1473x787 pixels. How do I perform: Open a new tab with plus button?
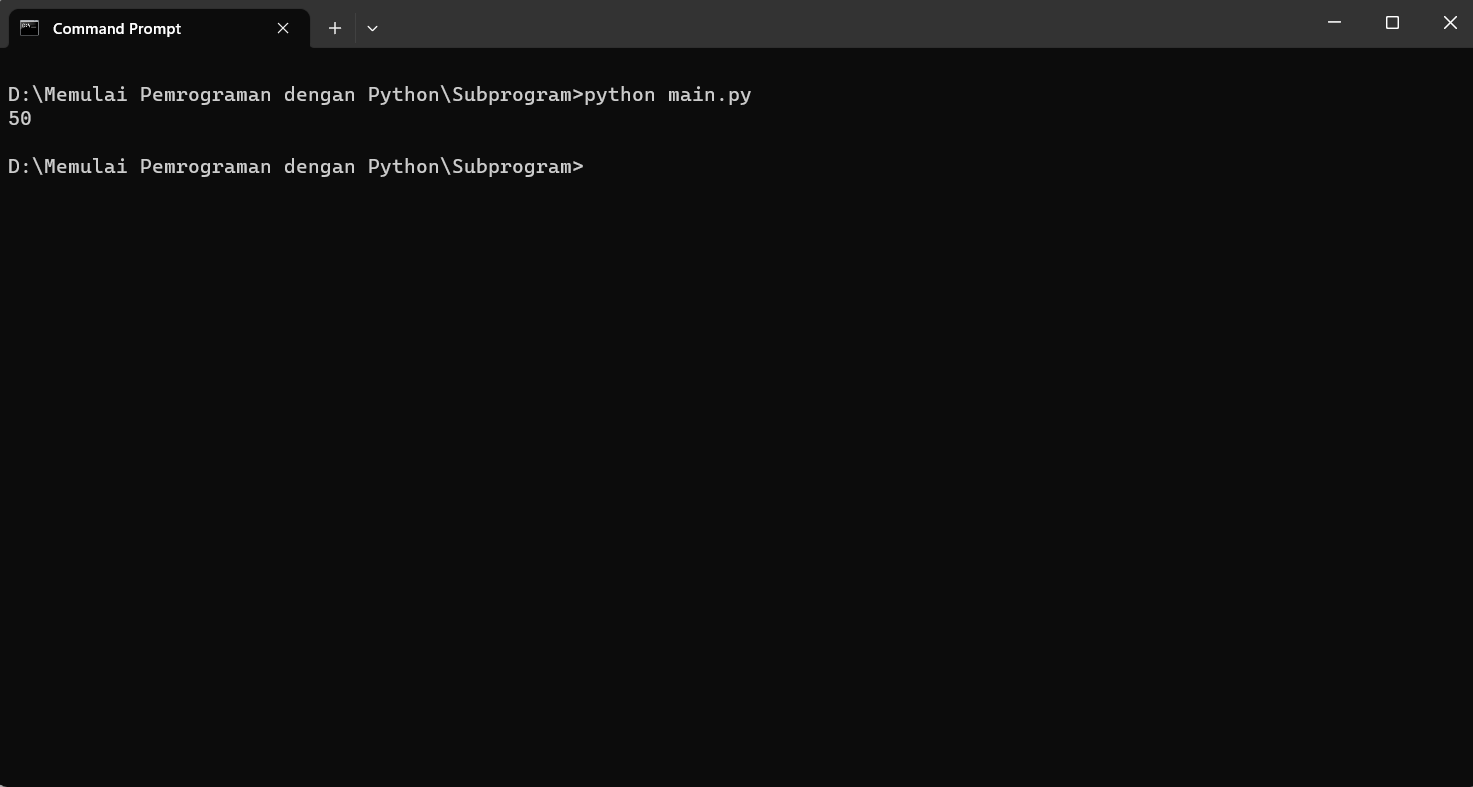335,28
